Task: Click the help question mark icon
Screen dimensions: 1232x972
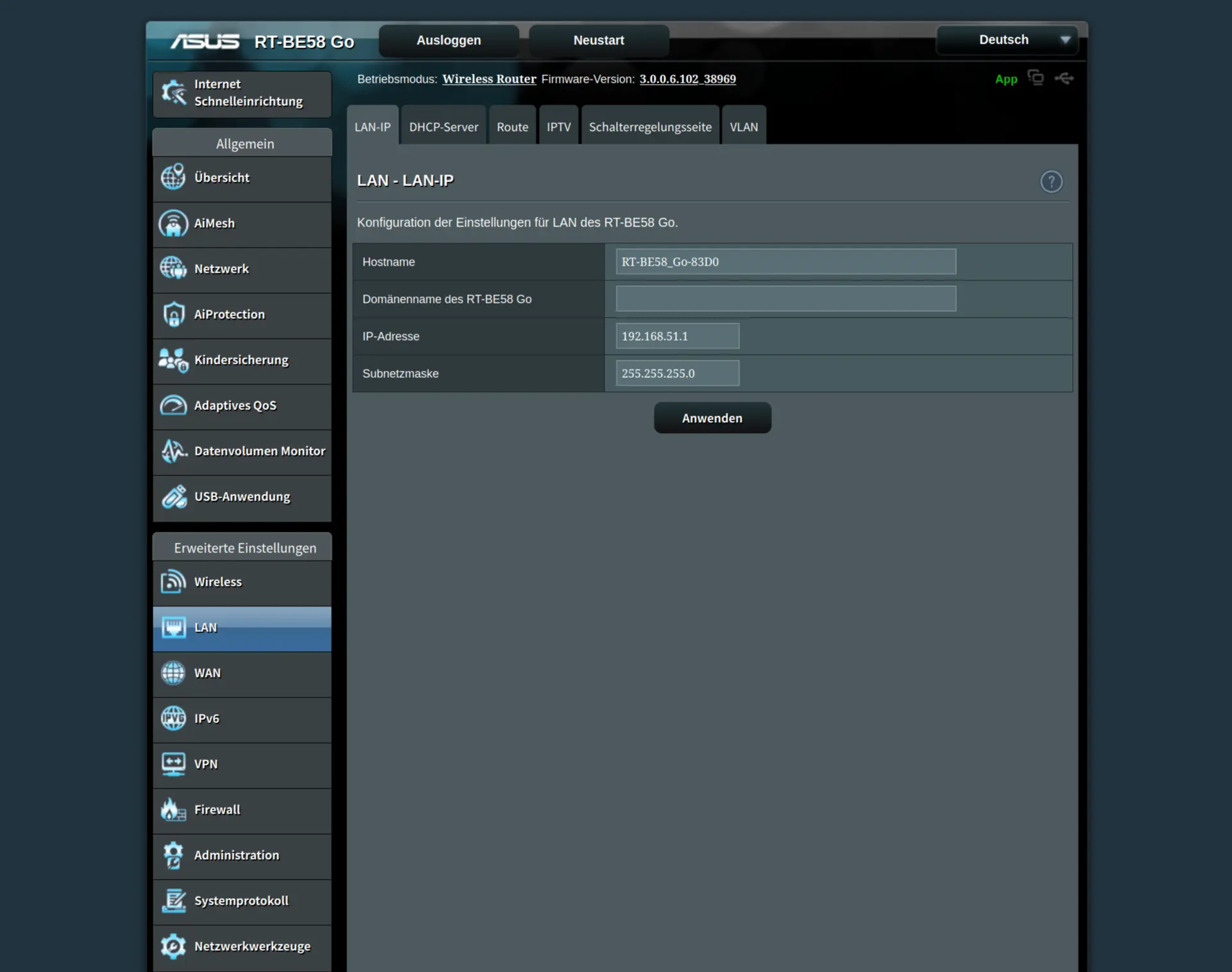Action: [1051, 182]
